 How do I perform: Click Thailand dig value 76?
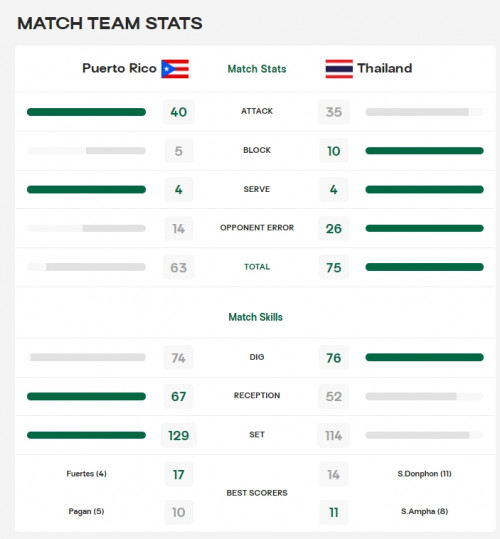[334, 358]
